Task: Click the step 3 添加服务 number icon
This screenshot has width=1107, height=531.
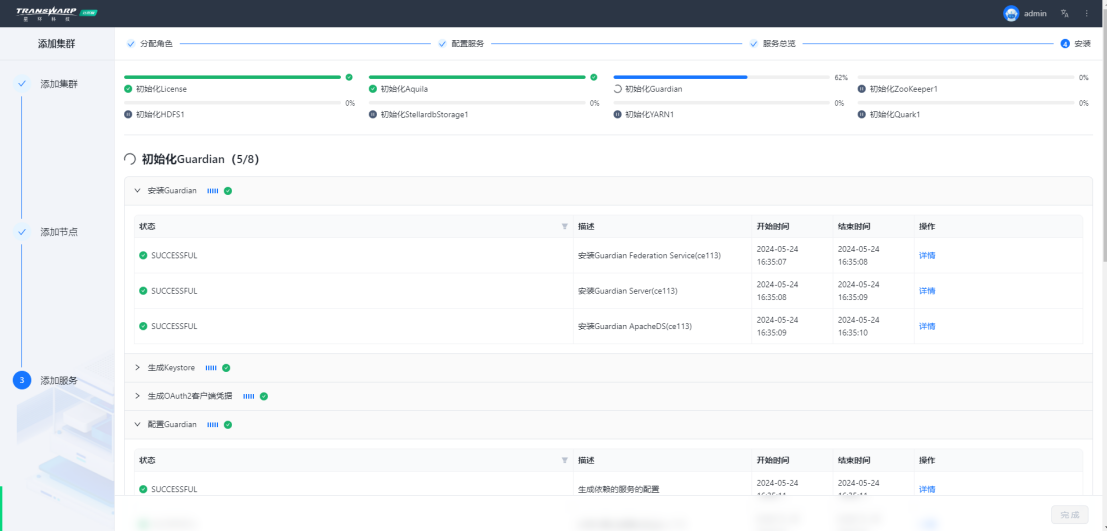Action: [x=22, y=380]
